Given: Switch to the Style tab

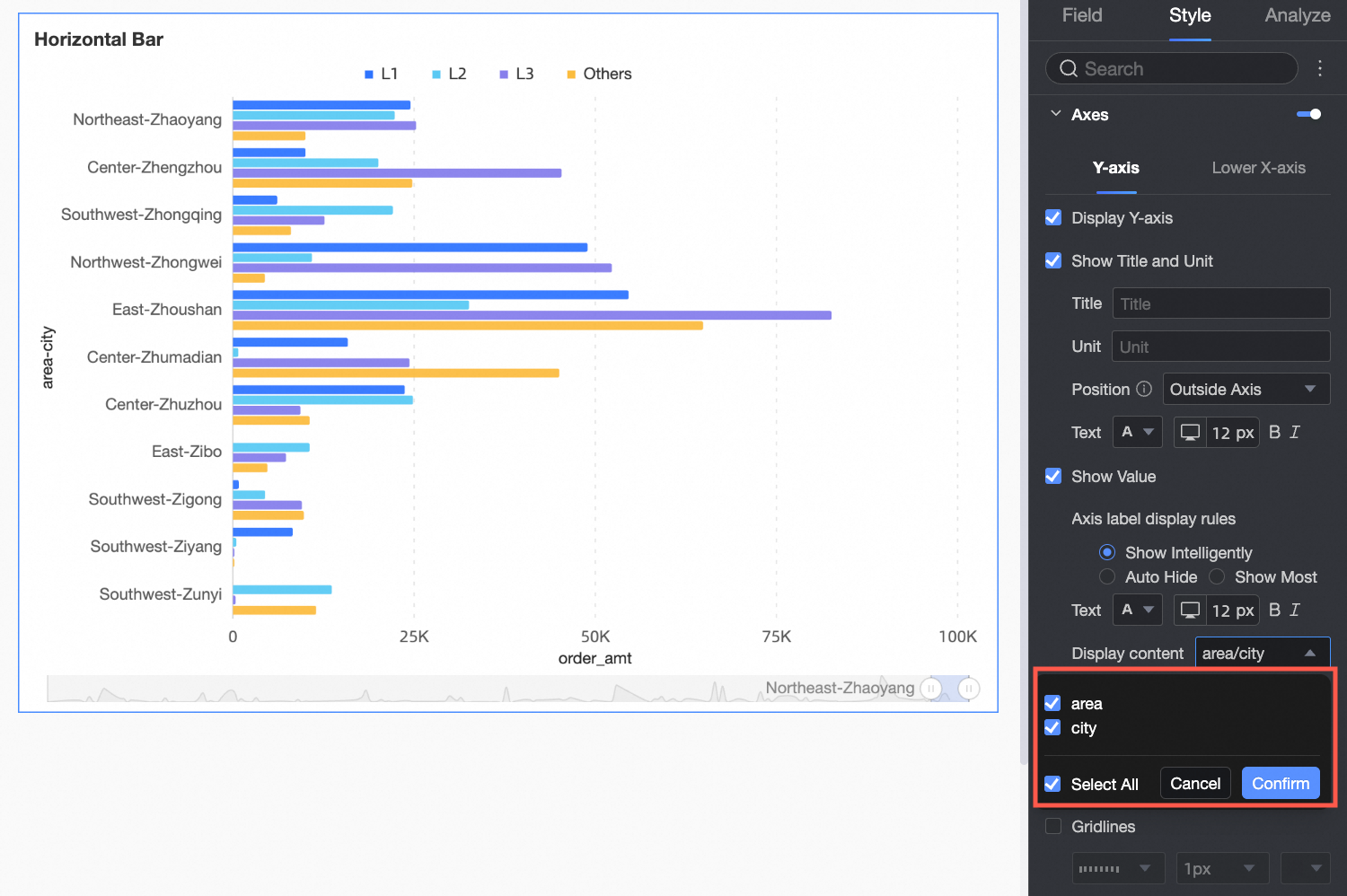Looking at the screenshot, I should coord(1190,15).
